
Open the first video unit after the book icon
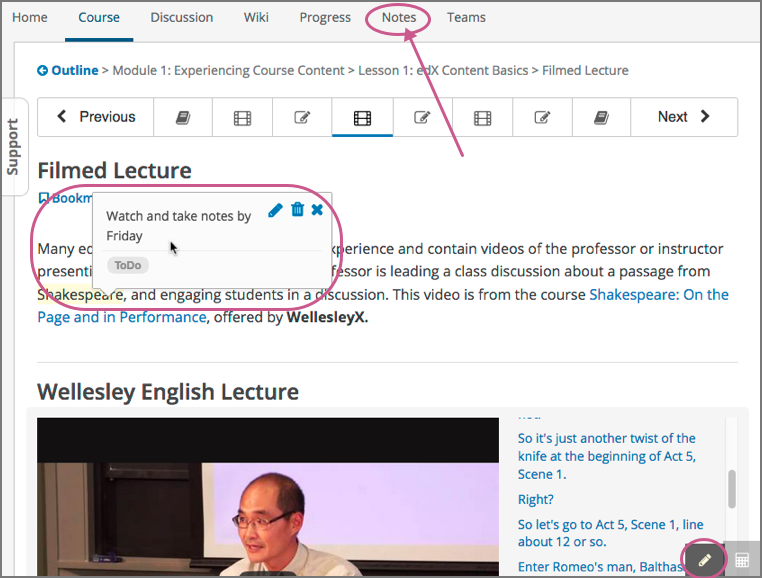click(242, 118)
